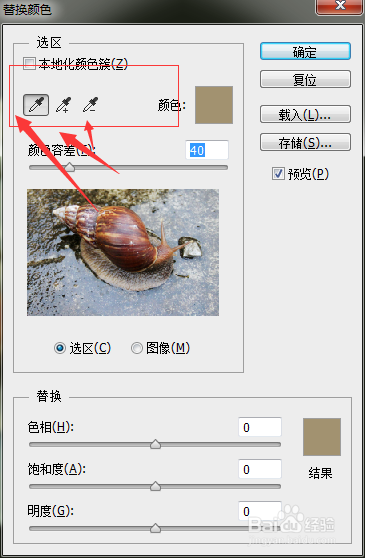365x558 pixels.
Task: Select the Add to Sample eyedropper
Action: 64,105
